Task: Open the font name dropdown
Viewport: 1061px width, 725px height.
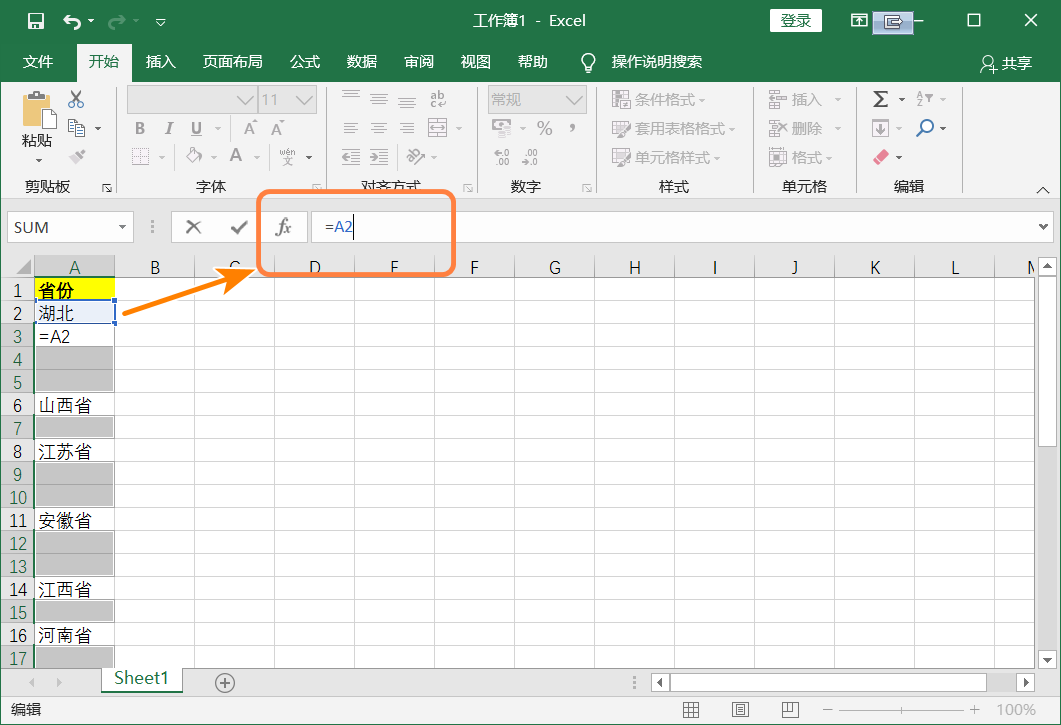Action: 245,100
